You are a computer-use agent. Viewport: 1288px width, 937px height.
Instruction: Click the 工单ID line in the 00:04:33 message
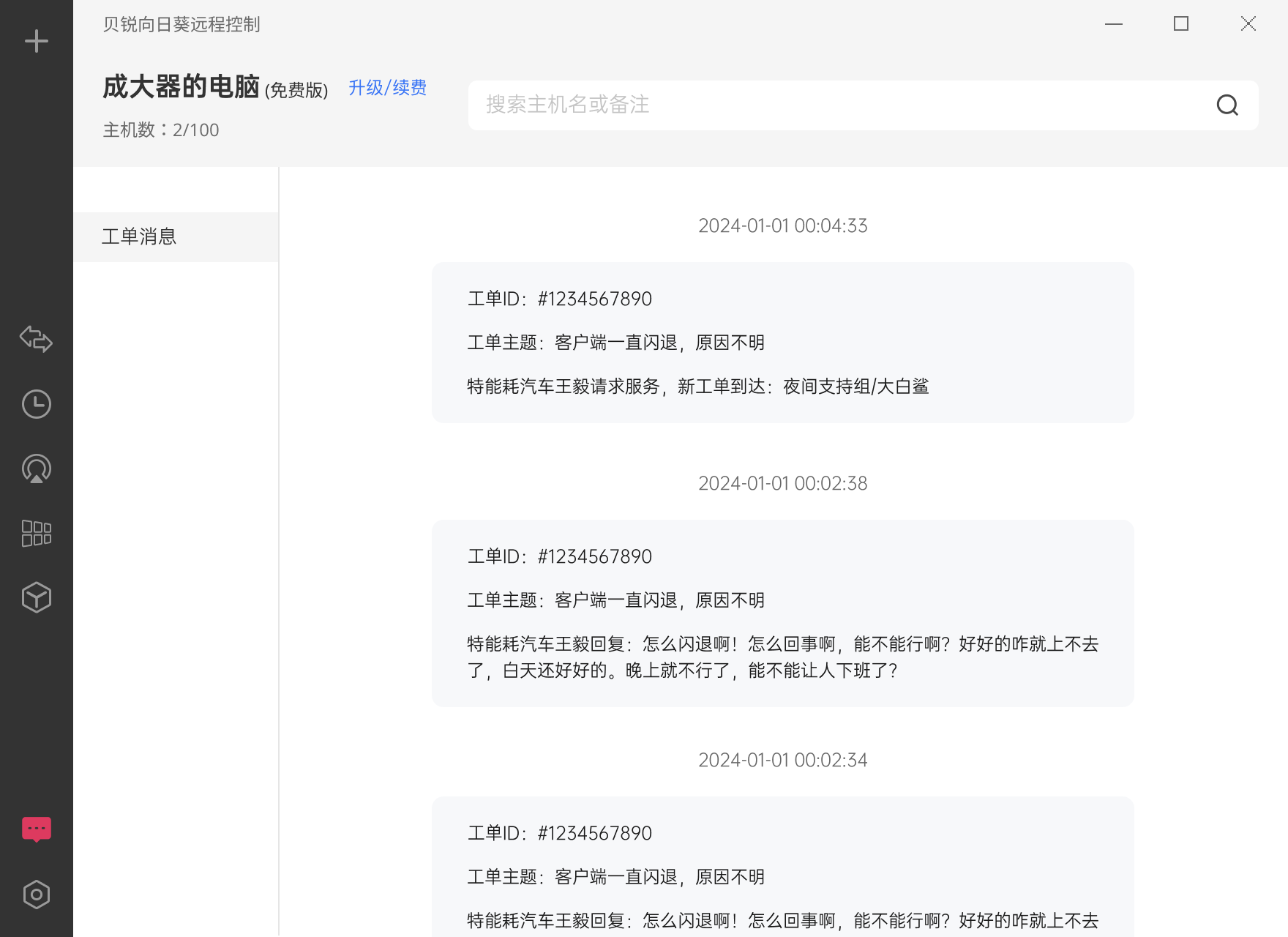point(560,299)
